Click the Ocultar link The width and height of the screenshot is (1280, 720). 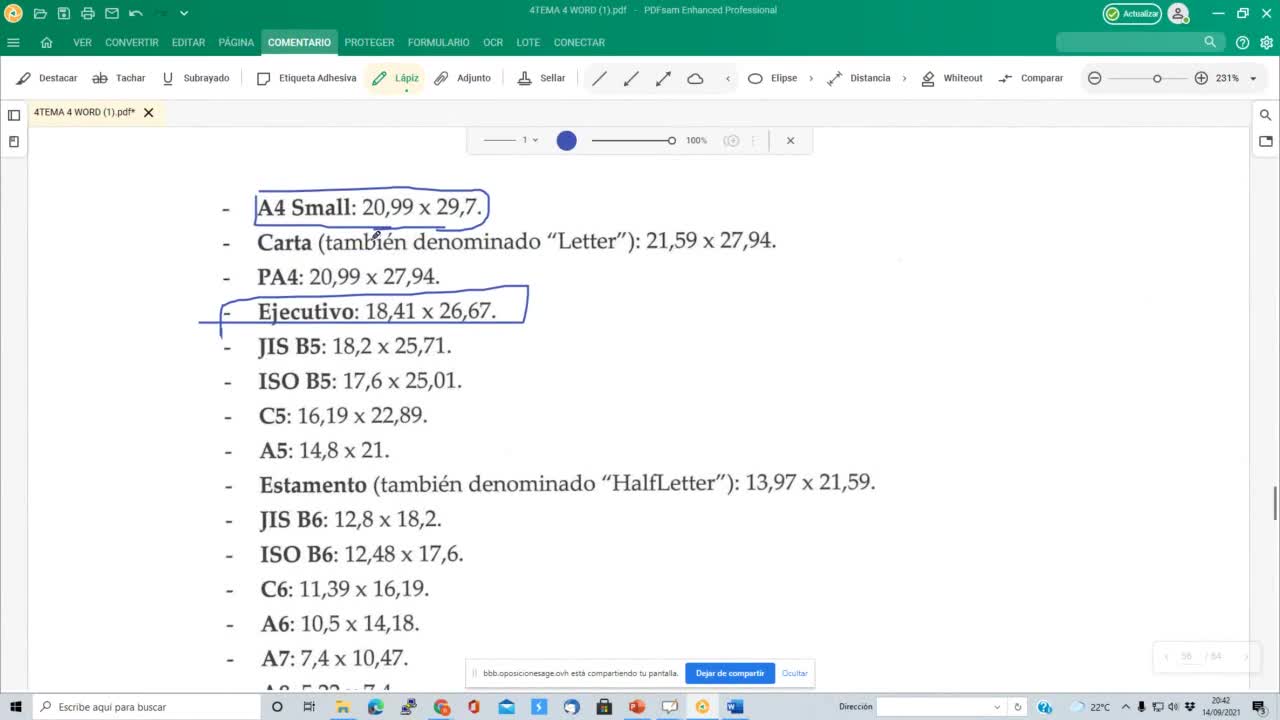pyautogui.click(x=795, y=673)
